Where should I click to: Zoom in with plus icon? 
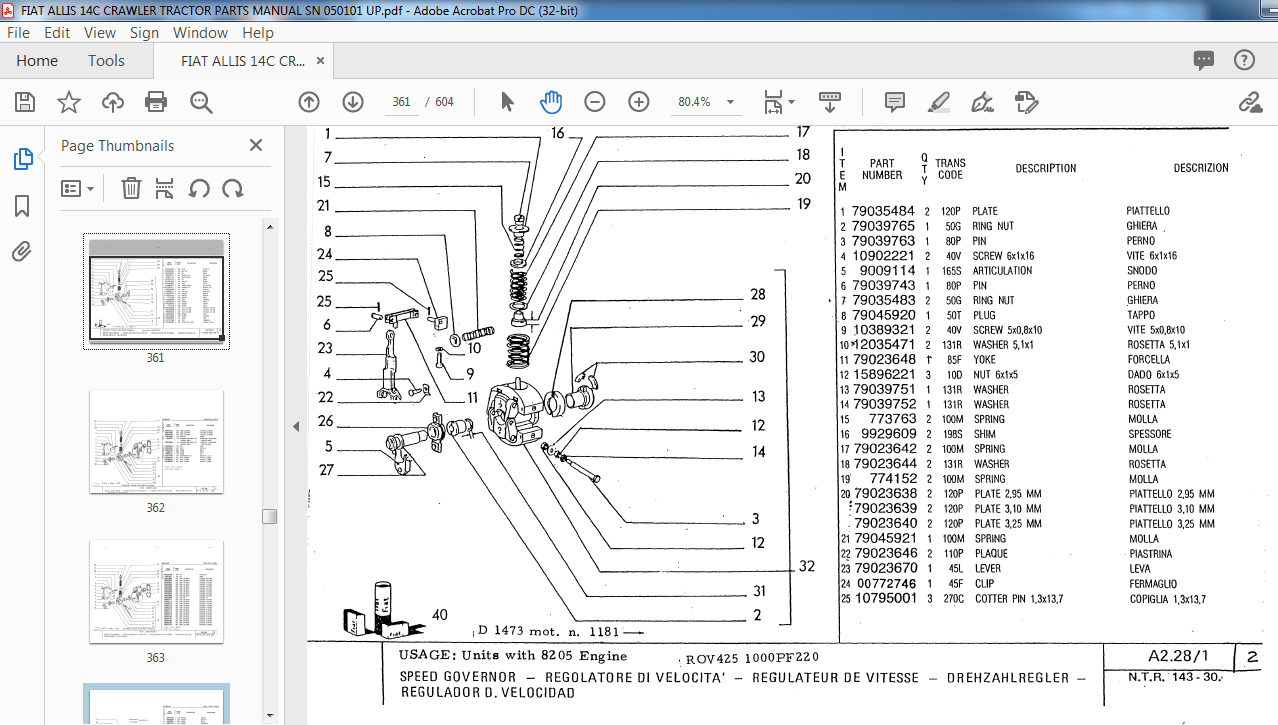pyautogui.click(x=639, y=102)
